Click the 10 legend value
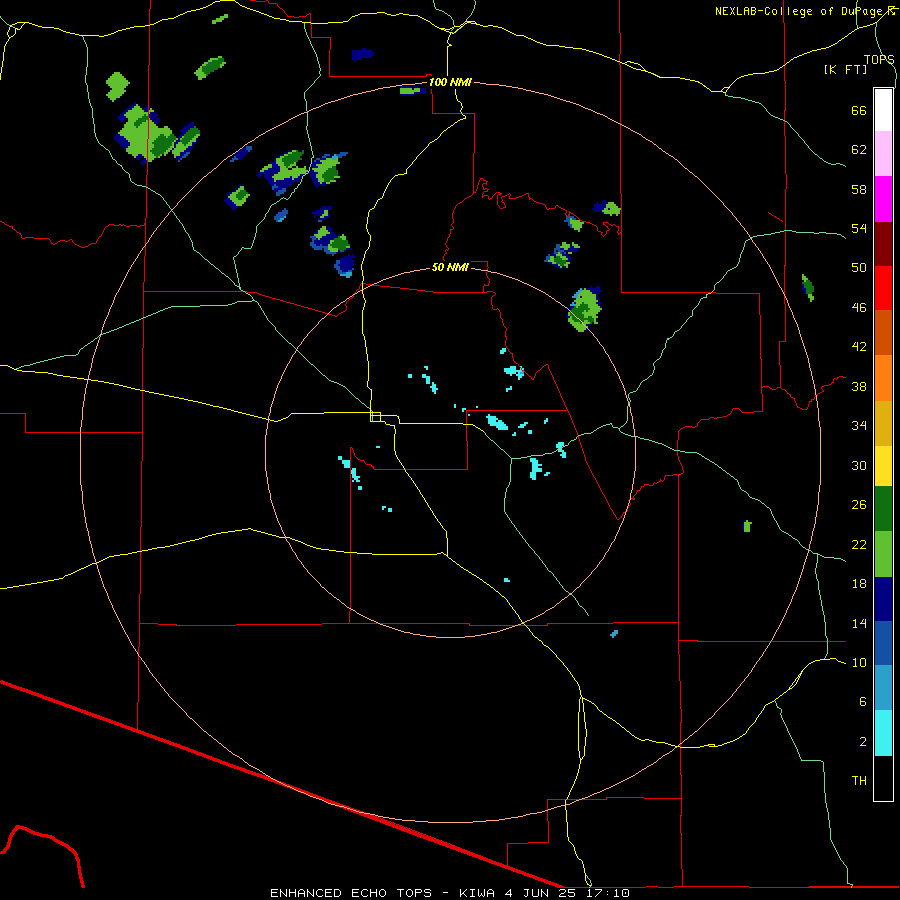Viewport: 900px width, 900px height. click(859, 662)
